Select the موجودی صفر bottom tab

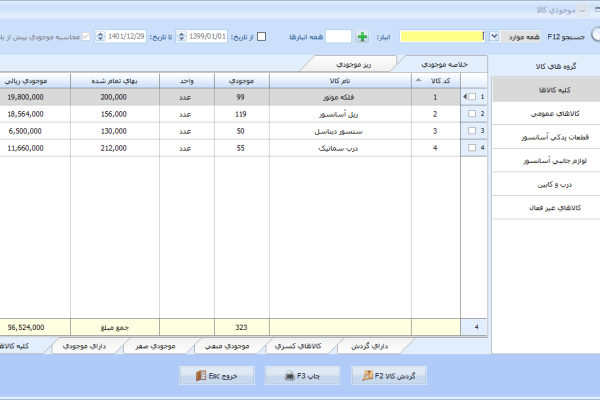coord(155,346)
